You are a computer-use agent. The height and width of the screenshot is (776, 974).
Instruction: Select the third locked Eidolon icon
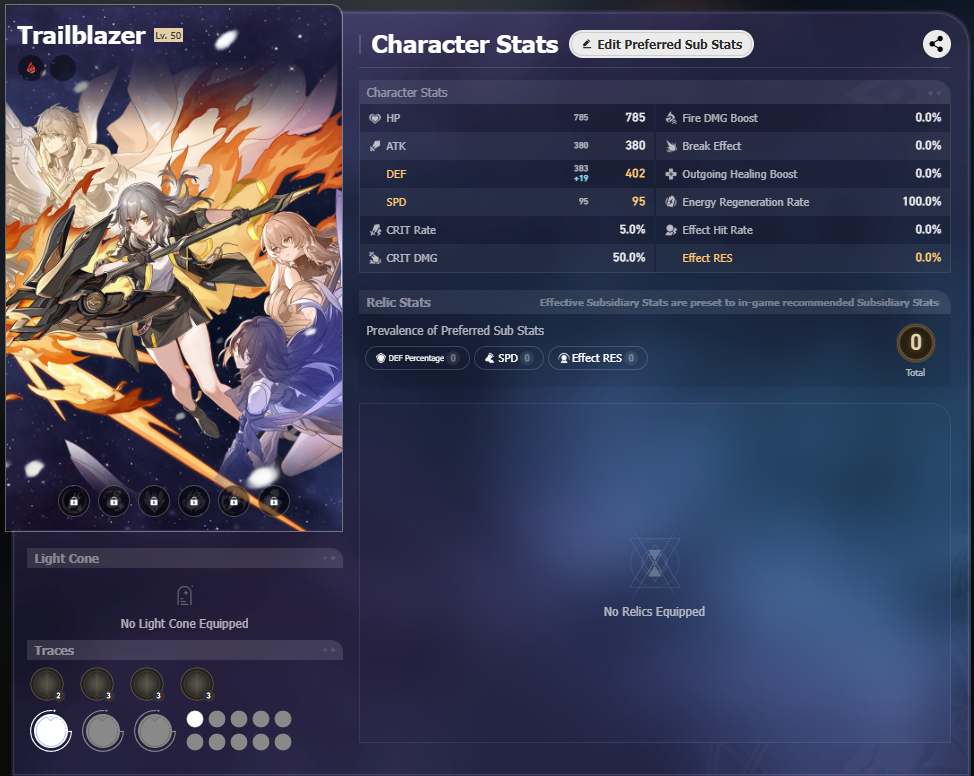pyautogui.click(x=154, y=501)
